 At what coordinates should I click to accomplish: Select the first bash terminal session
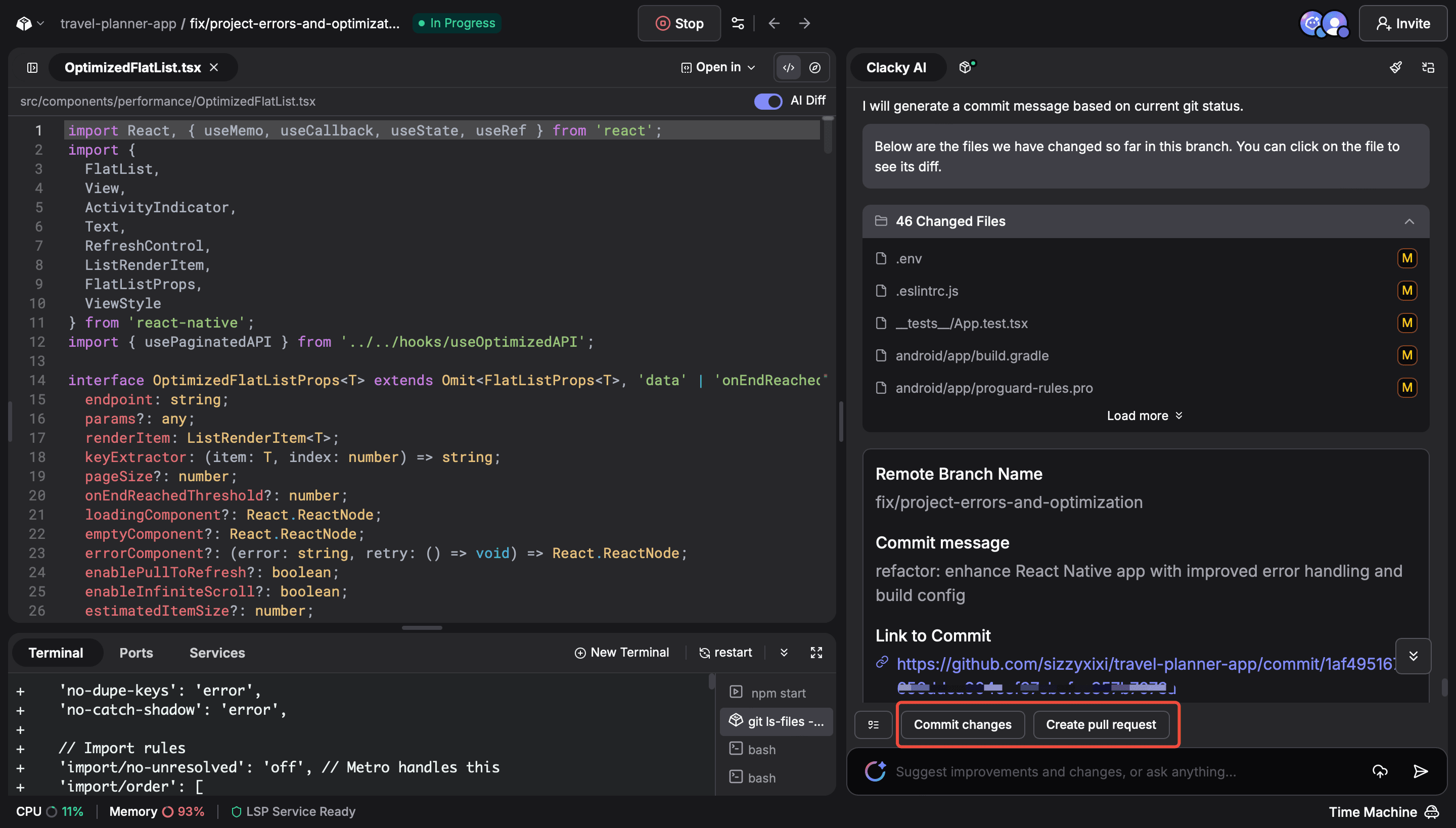coord(776,750)
